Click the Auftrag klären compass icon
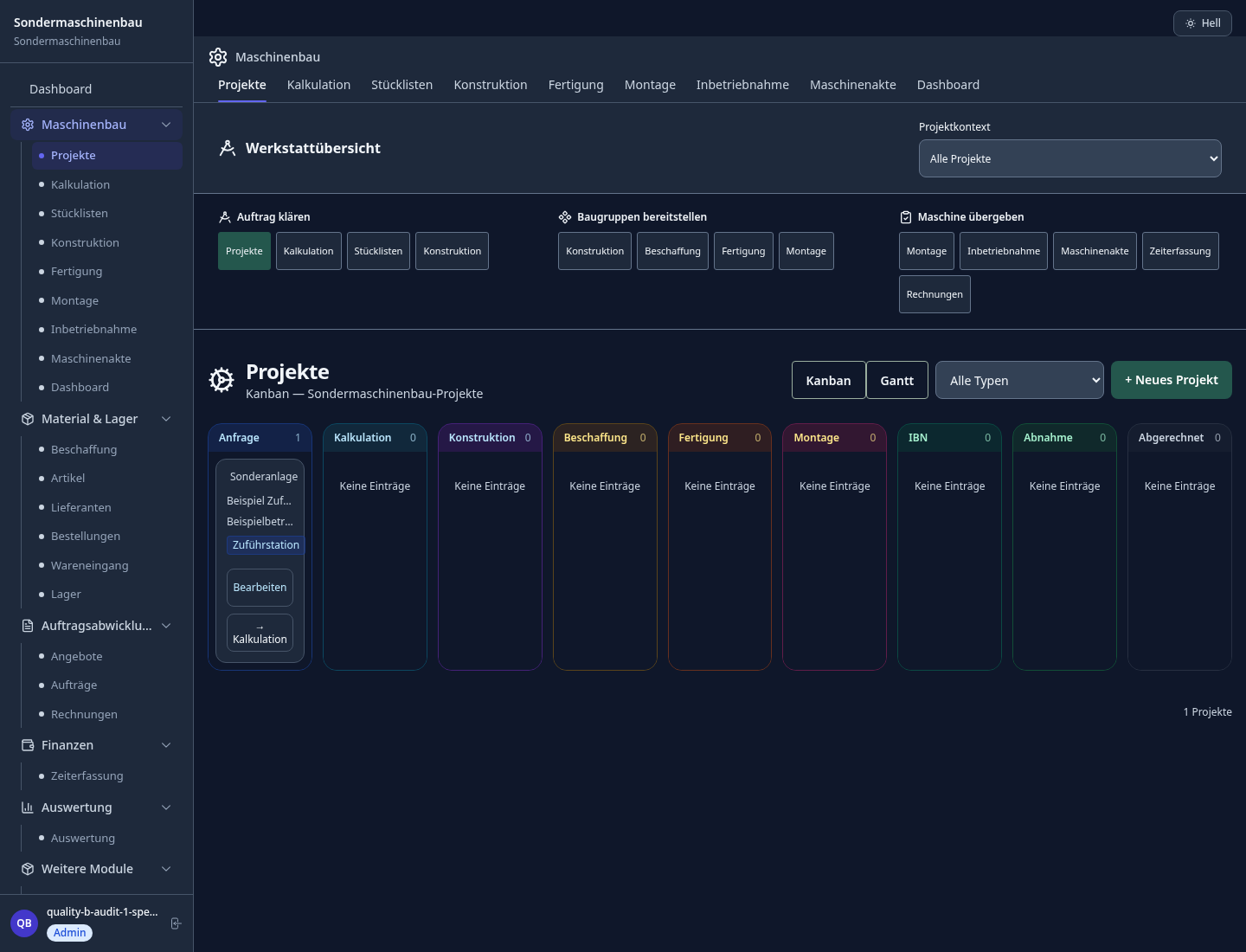Screen dimensions: 1246x952 [225, 217]
